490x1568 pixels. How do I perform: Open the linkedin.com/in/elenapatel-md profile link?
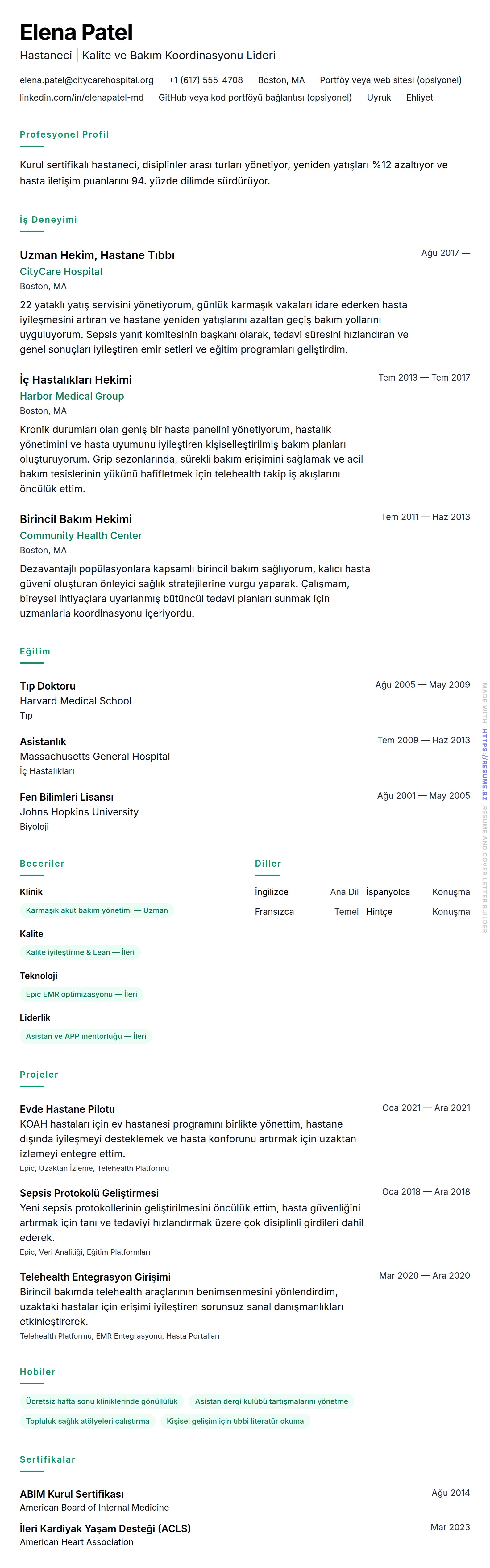pyautogui.click(x=81, y=97)
